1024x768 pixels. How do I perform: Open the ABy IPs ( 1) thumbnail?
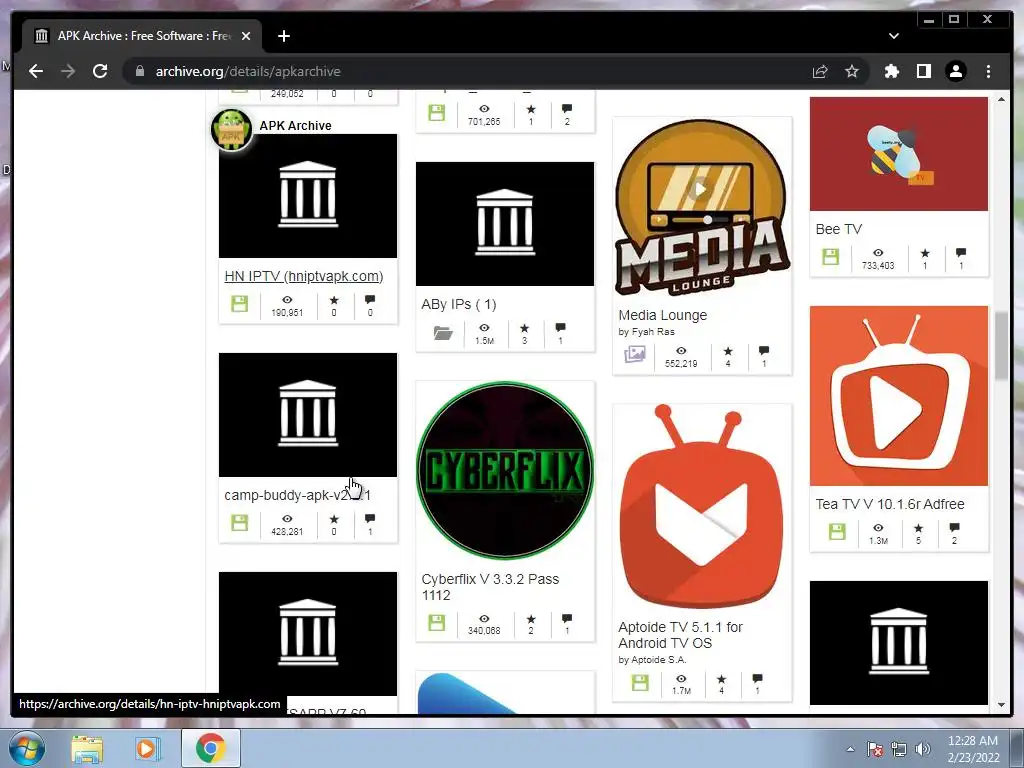[505, 224]
